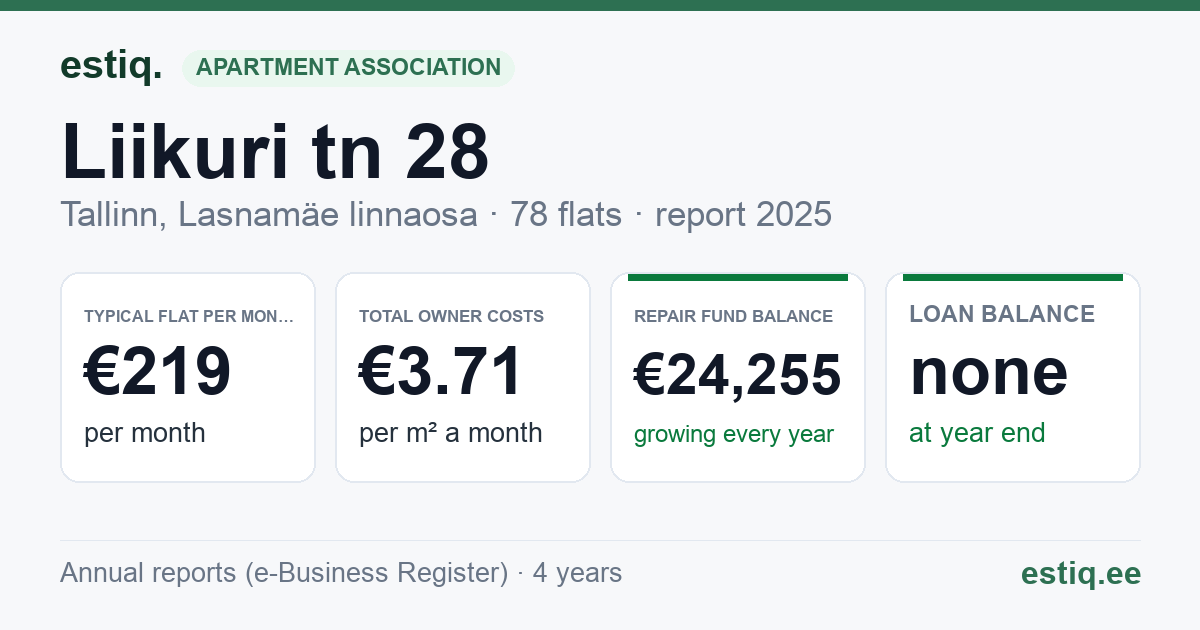Click the estiq. logo

pos(111,67)
